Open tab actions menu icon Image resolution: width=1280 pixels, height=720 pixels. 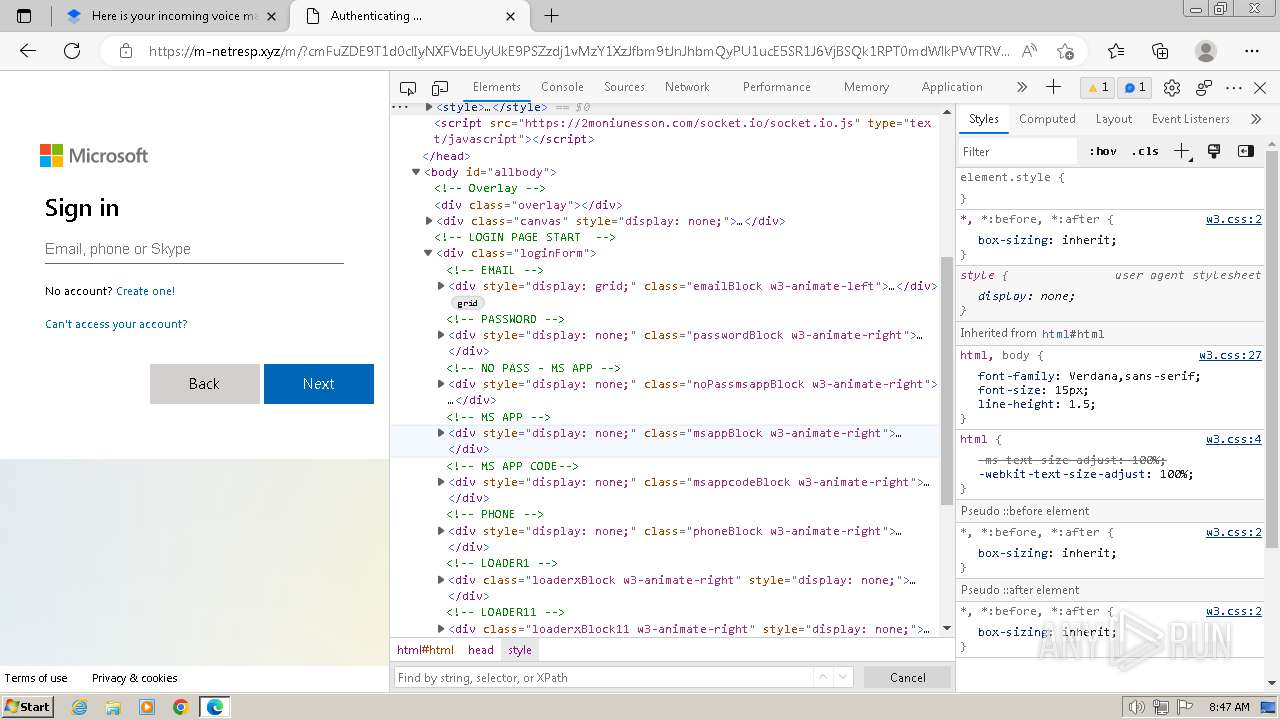pyautogui.click(x=25, y=16)
